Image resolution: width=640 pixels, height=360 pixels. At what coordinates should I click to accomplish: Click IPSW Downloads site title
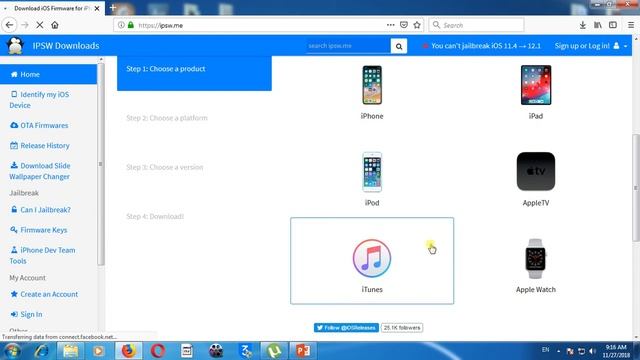click(66, 46)
